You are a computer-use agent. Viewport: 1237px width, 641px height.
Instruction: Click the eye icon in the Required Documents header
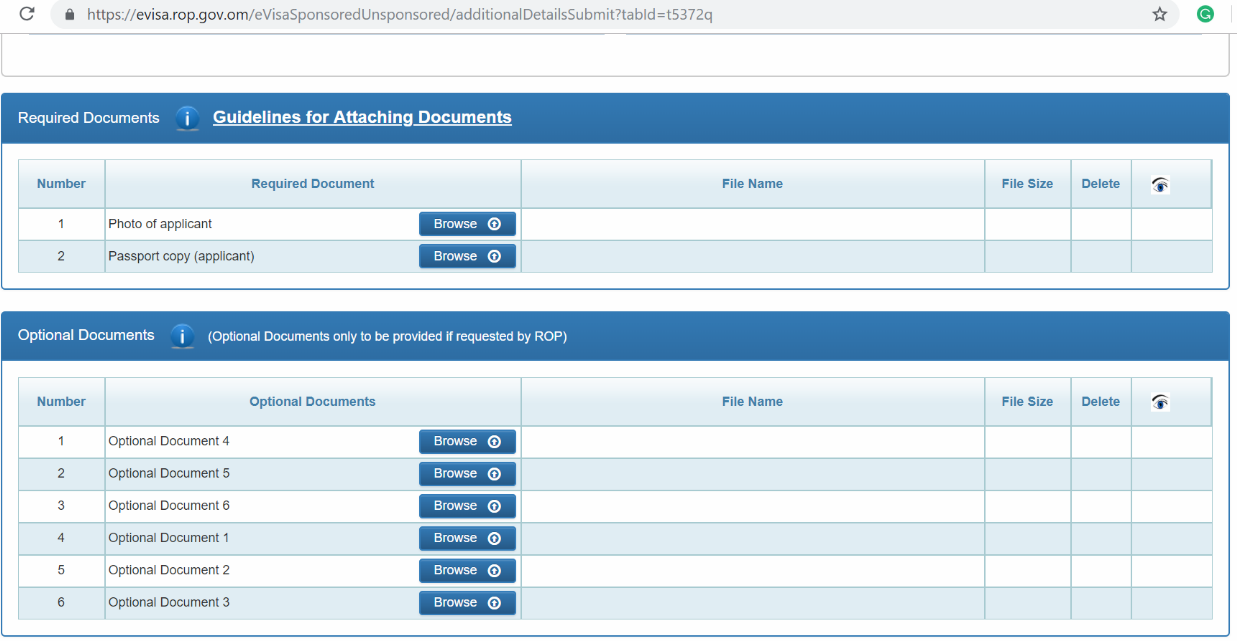[x=1160, y=185]
